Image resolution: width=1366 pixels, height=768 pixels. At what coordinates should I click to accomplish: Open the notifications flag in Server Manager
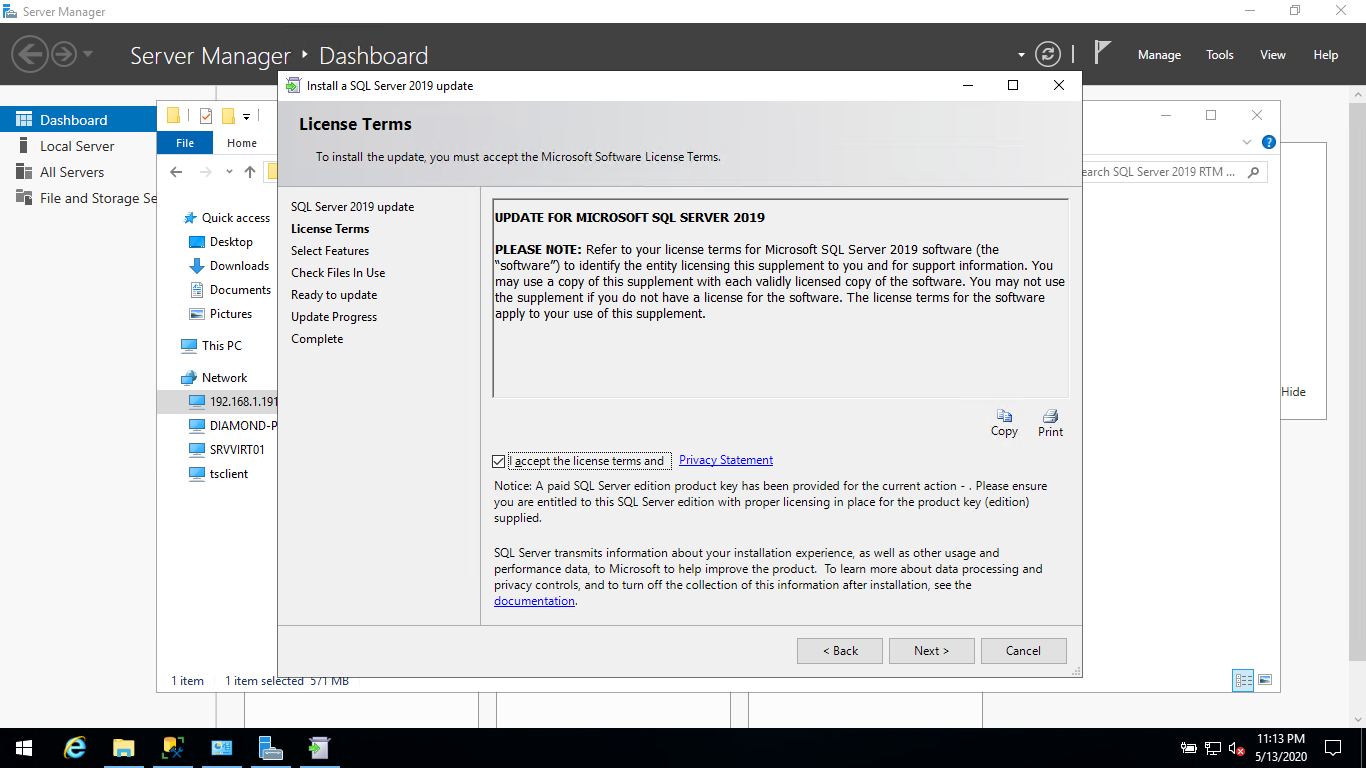coord(1102,52)
